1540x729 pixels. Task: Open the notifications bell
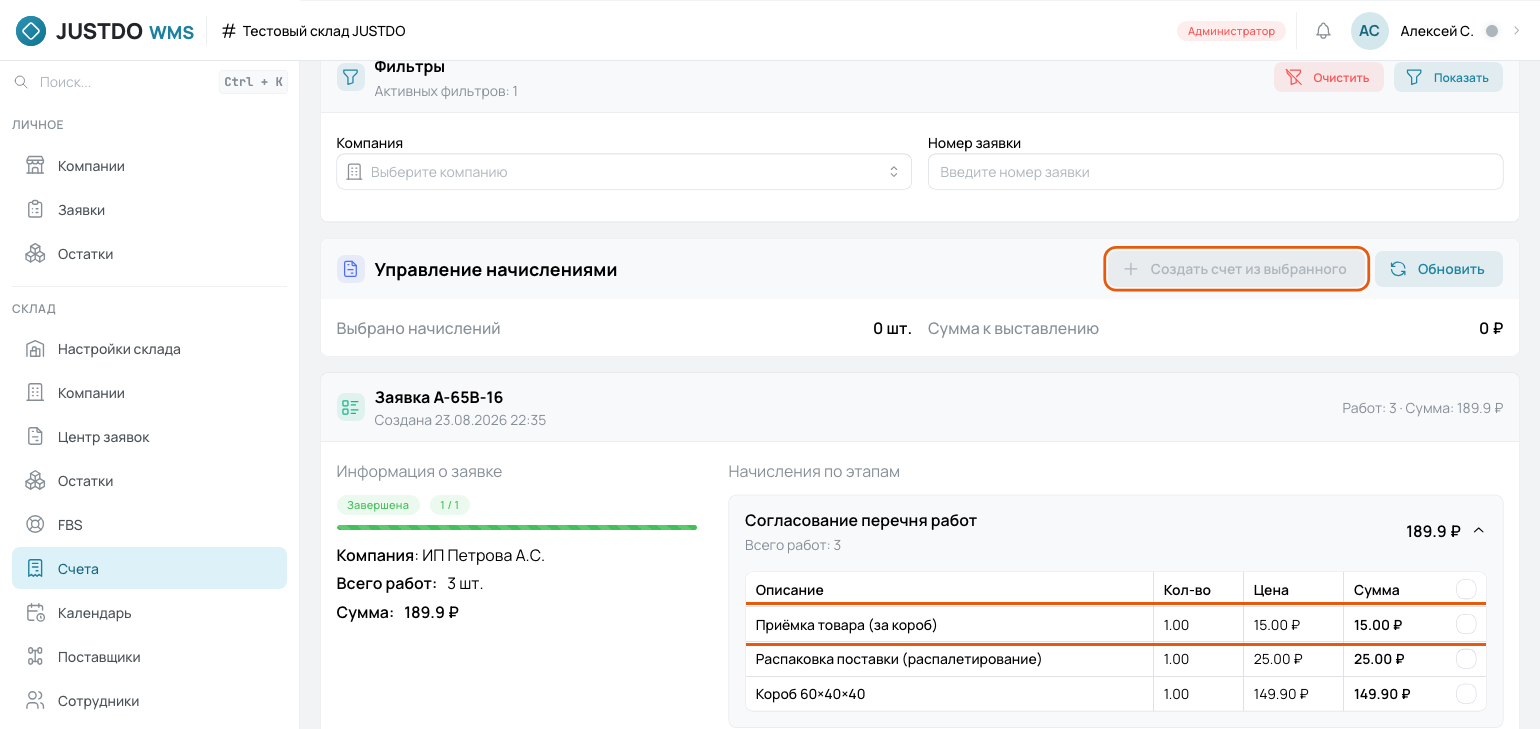[x=1323, y=31]
